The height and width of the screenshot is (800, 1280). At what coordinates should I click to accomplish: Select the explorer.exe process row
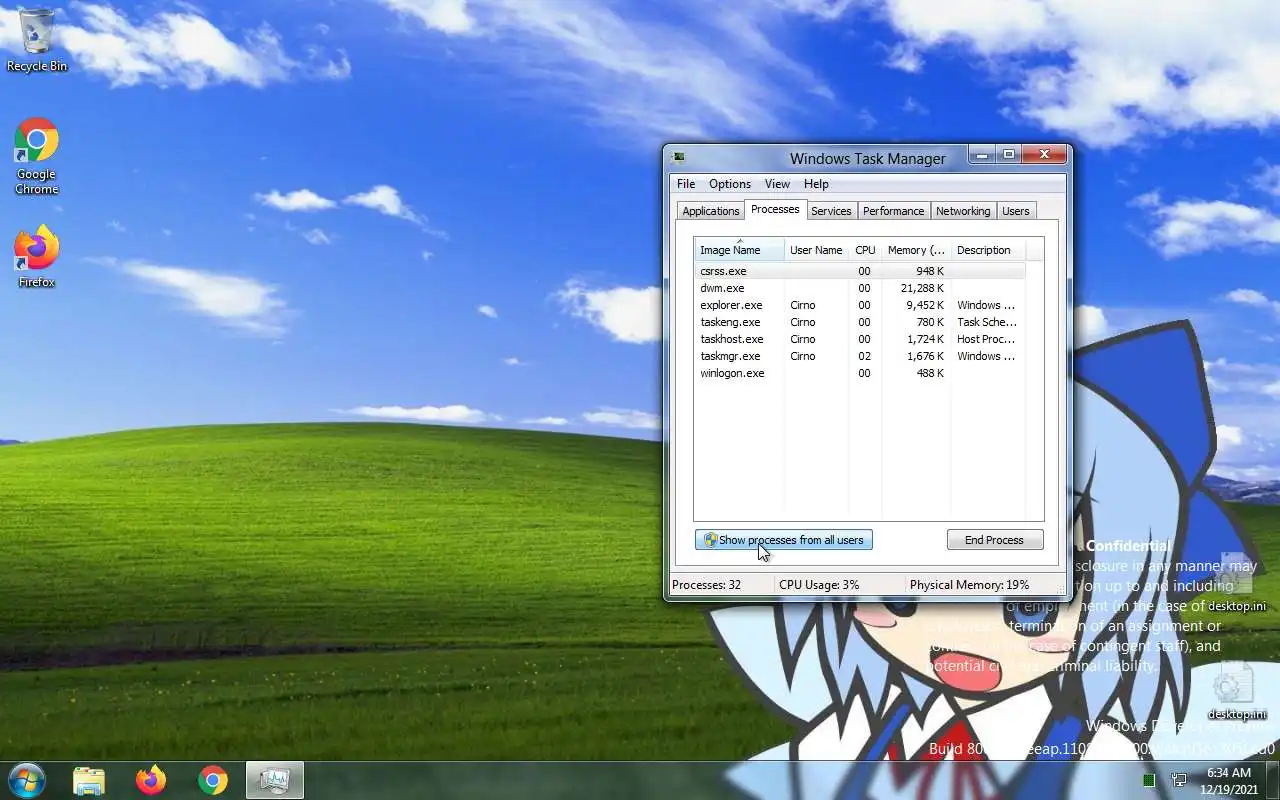pyautogui.click(x=860, y=305)
